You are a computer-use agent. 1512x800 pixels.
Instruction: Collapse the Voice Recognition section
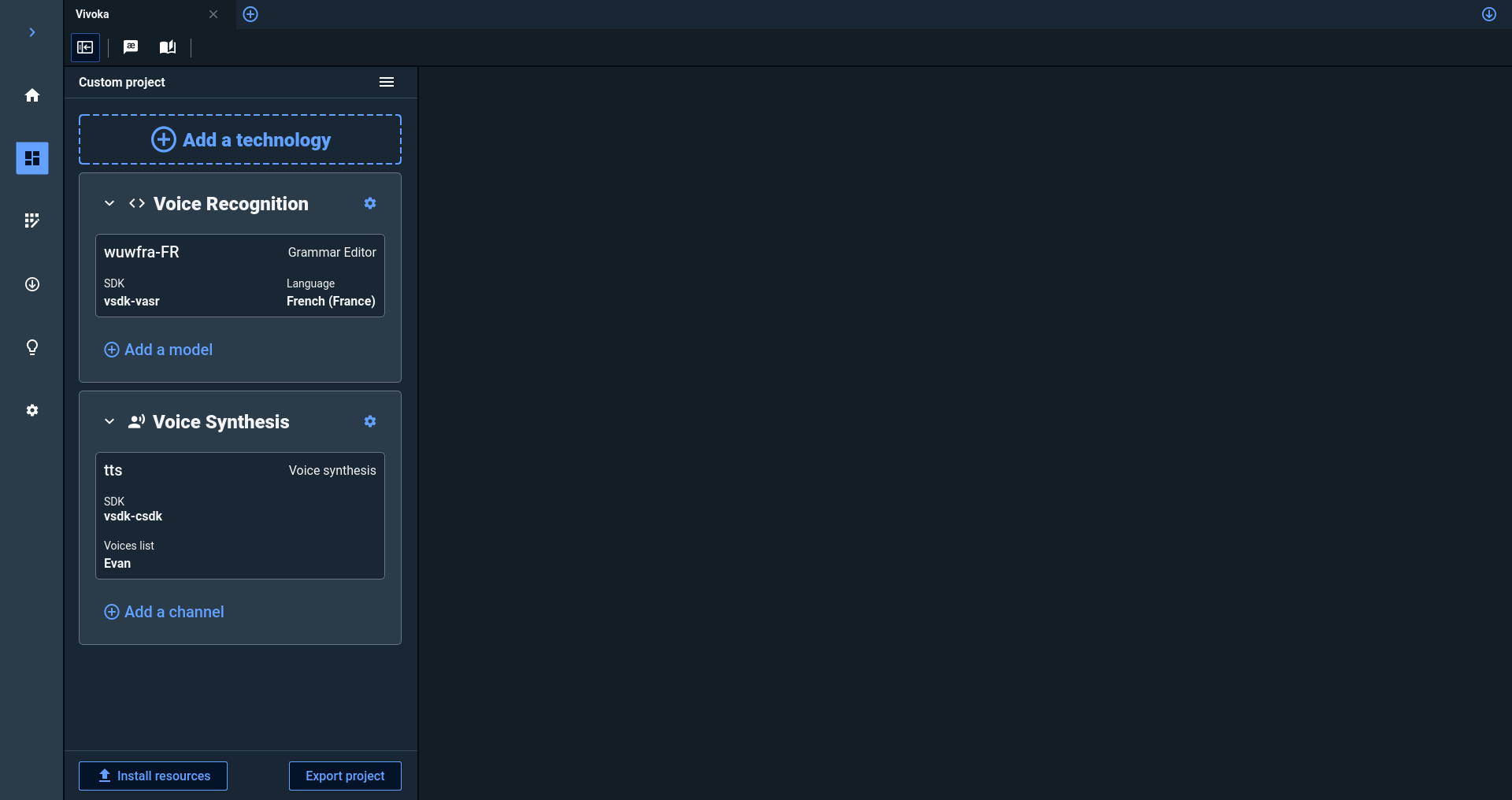[x=109, y=203]
